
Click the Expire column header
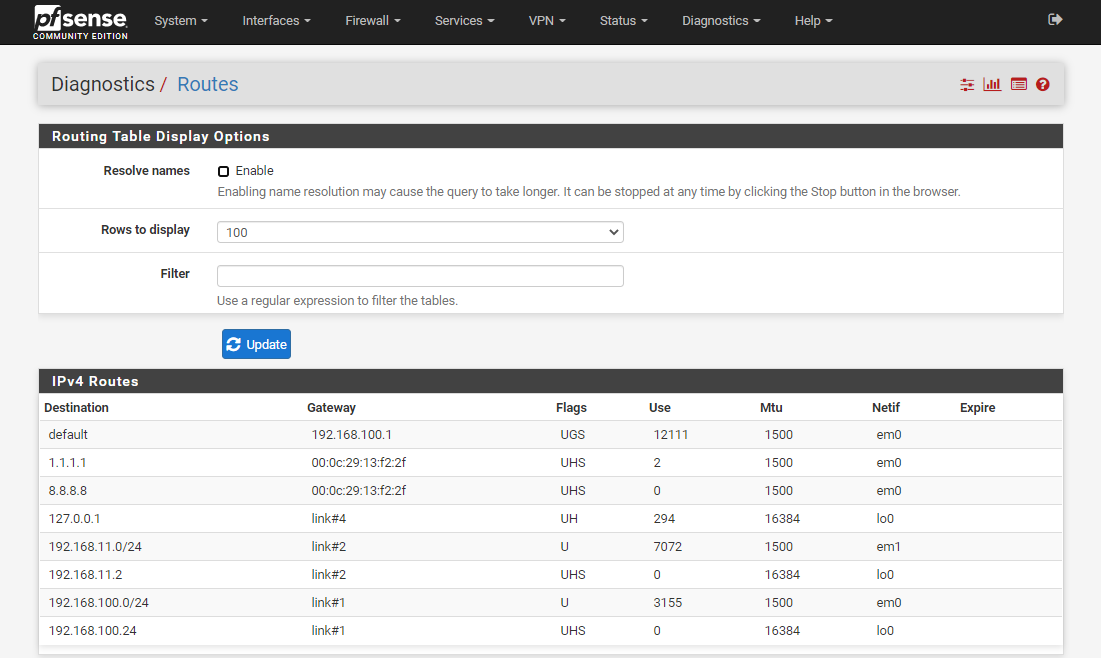[977, 408]
